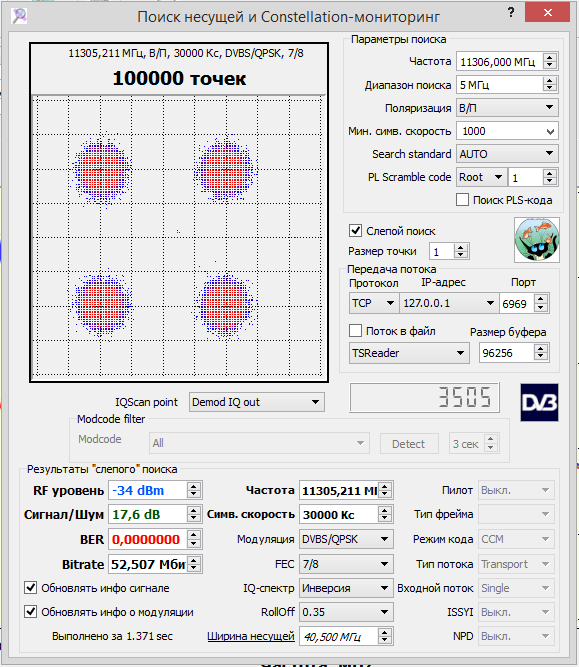
Task: Open the Модуляция DVBS/QPSK dropdown
Action: tap(346, 539)
